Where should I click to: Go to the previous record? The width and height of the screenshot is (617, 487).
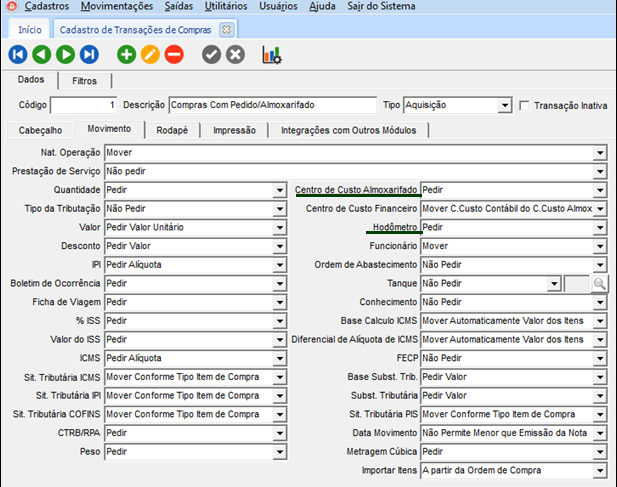(42, 55)
